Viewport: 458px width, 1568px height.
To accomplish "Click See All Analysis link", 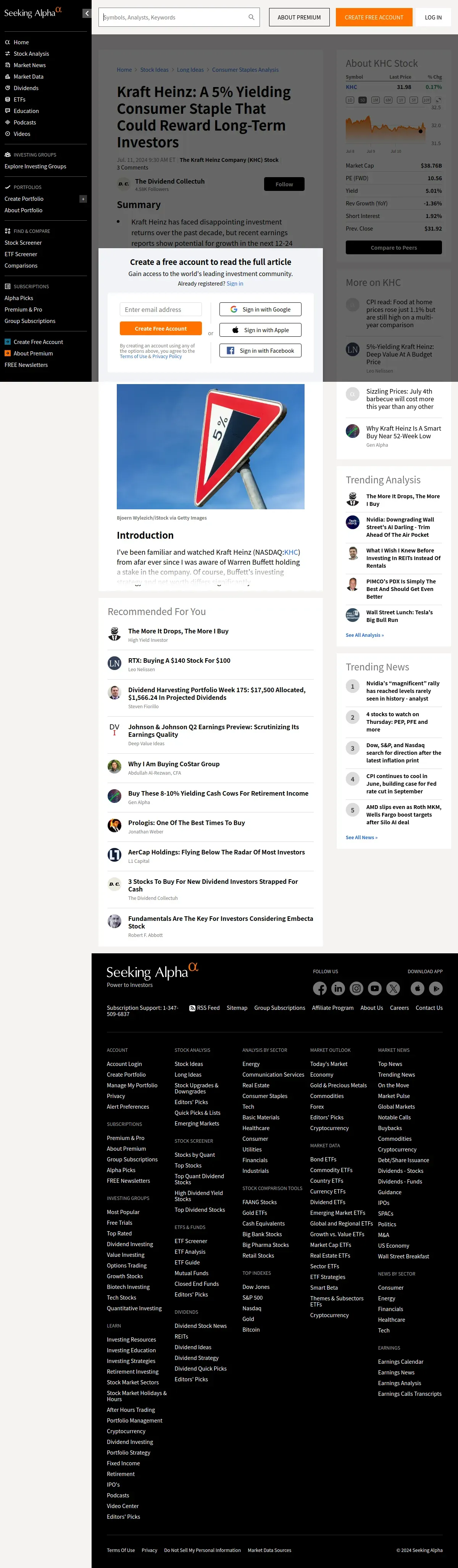I will pos(365,635).
